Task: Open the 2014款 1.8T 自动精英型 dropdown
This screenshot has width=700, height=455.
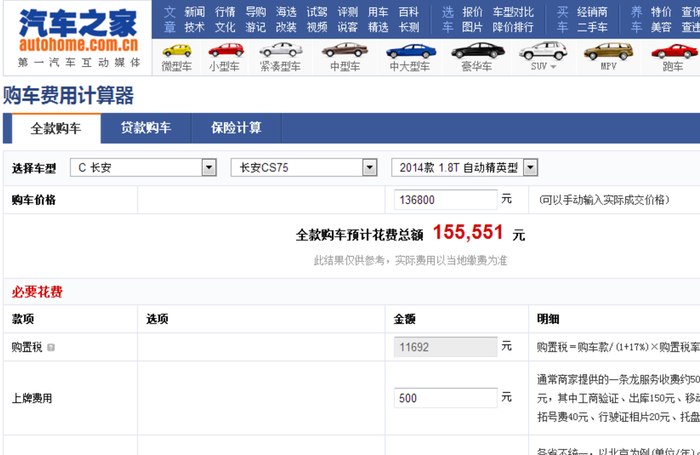Action: point(465,168)
